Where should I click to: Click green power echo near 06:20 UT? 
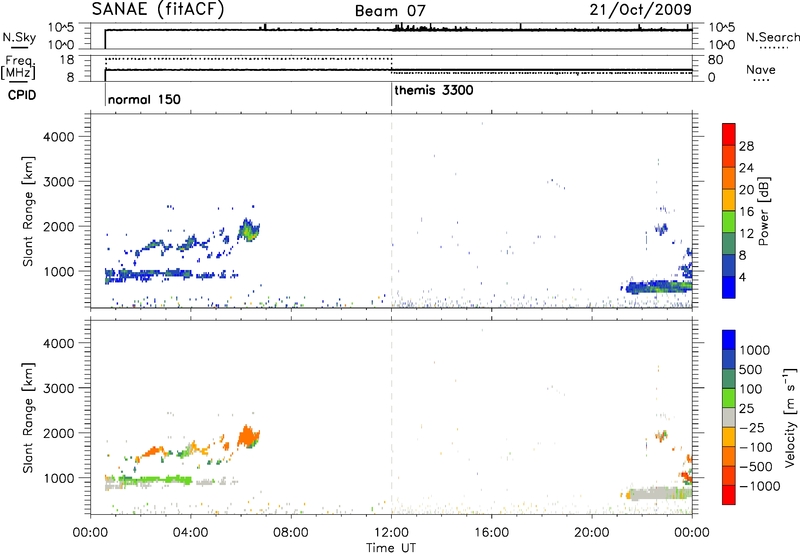pos(251,232)
